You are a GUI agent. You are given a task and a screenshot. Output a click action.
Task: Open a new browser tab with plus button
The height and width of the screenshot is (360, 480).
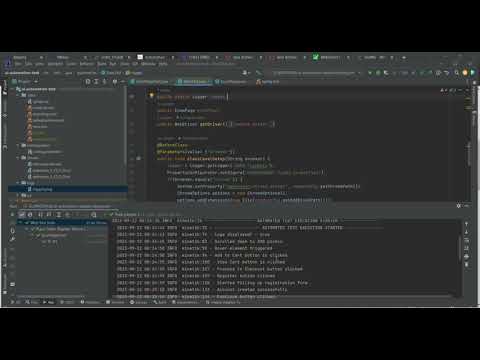coord(404,57)
